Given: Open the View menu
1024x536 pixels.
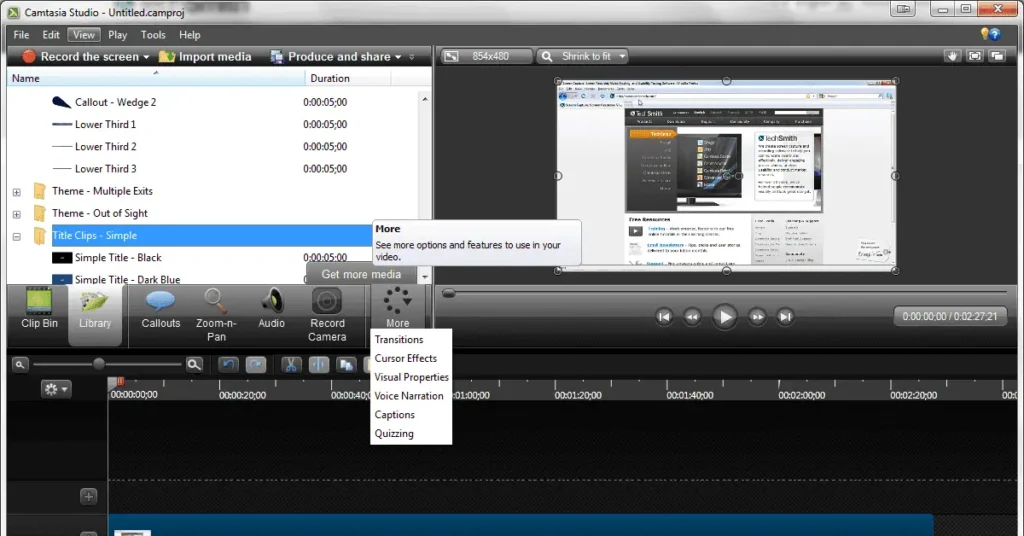Looking at the screenshot, I should coord(84,35).
